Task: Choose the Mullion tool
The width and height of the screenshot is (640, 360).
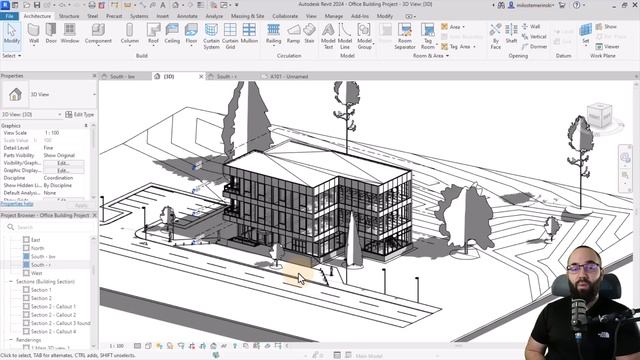Action: tap(249, 33)
